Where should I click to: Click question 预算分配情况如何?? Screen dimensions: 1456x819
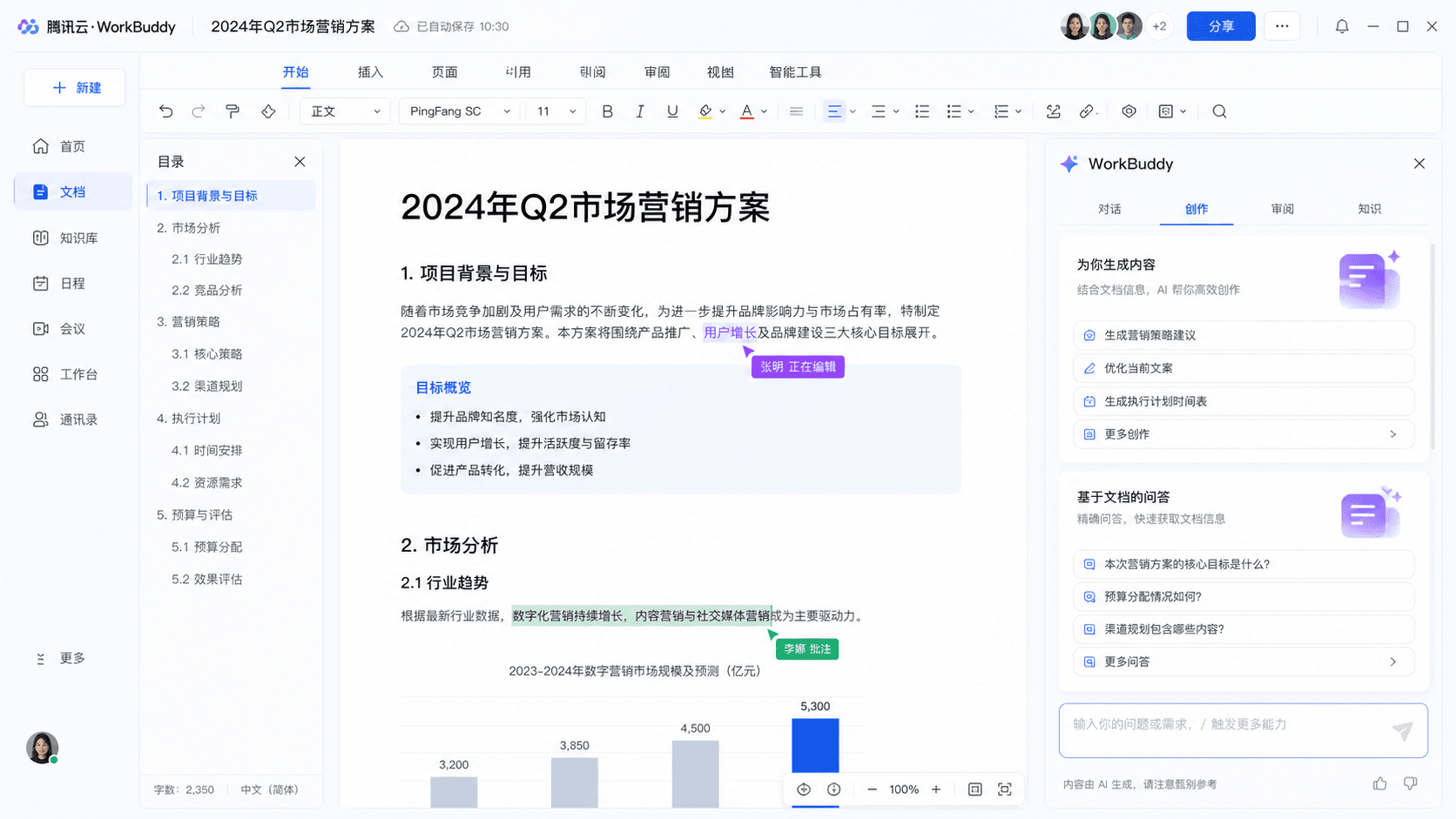[1244, 596]
